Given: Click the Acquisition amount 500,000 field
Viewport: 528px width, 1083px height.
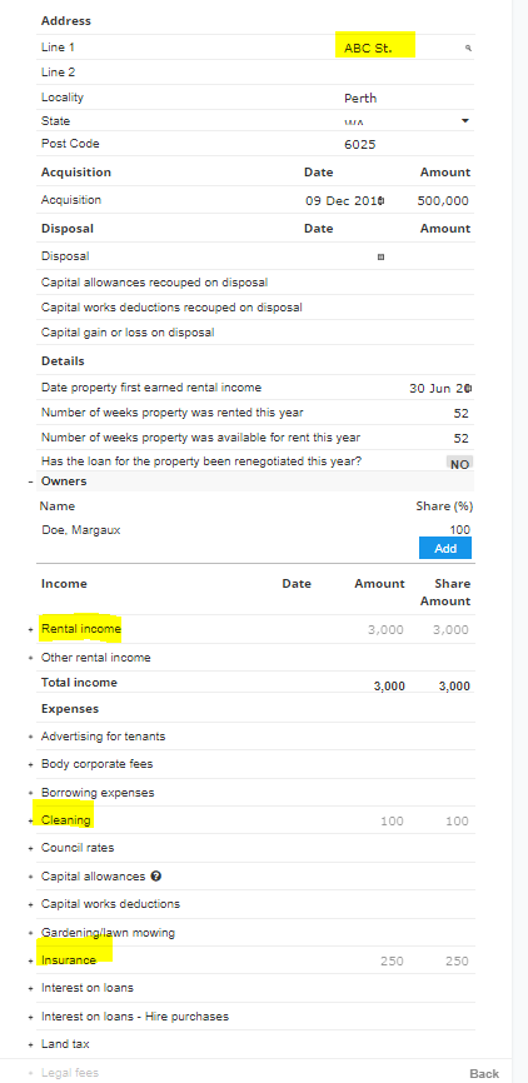Looking at the screenshot, I should coord(443,201).
